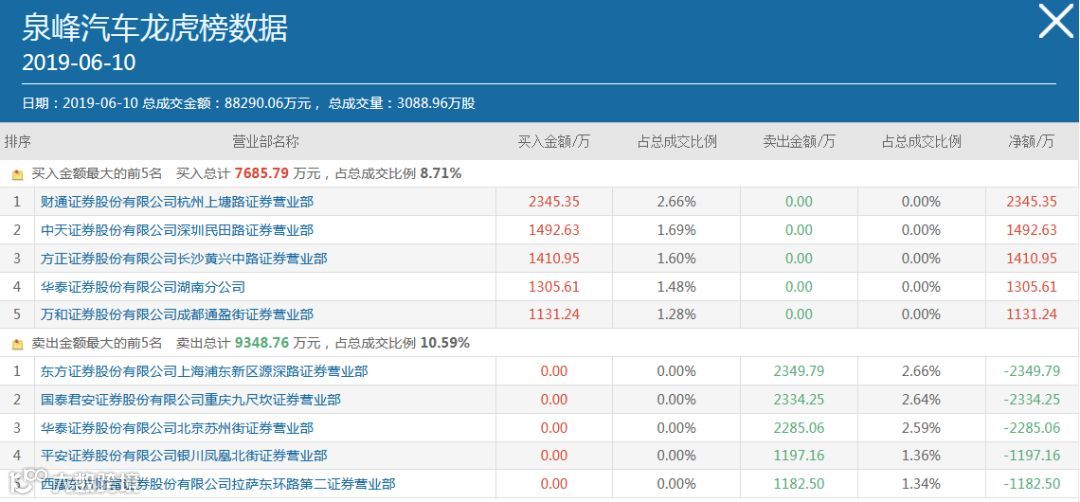
Task: Select the 排序 column header
Action: tap(18, 141)
